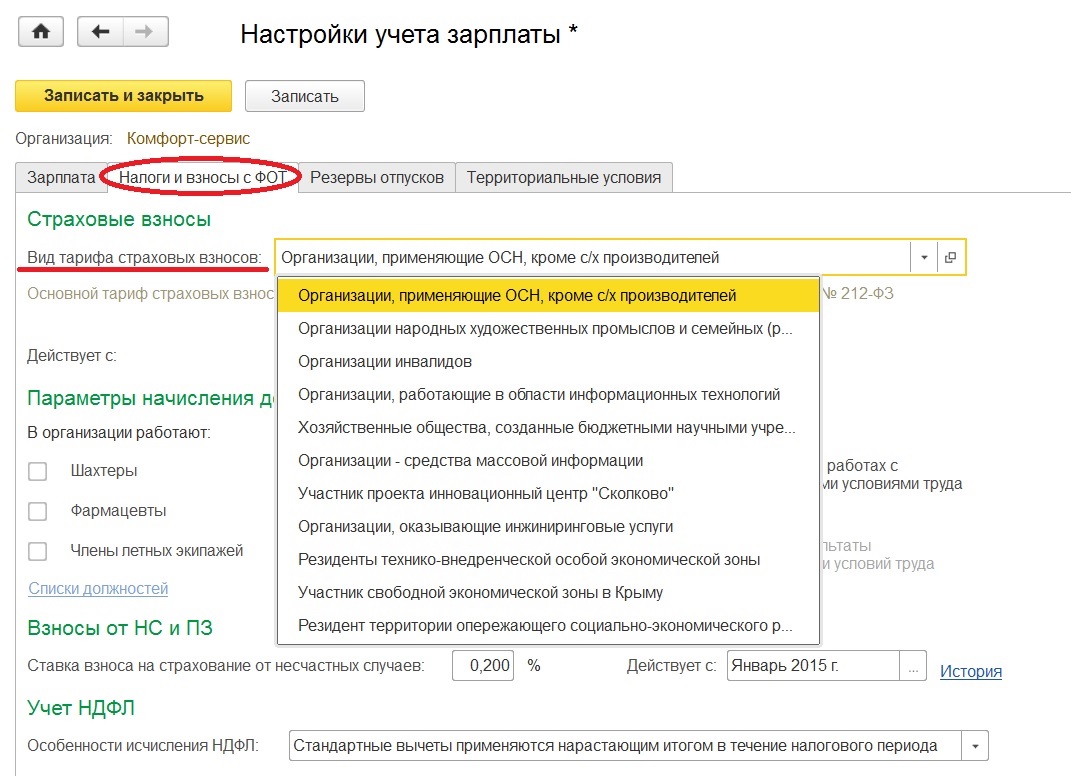Click the Home icon button
The image size is (1071, 776).
41,32
